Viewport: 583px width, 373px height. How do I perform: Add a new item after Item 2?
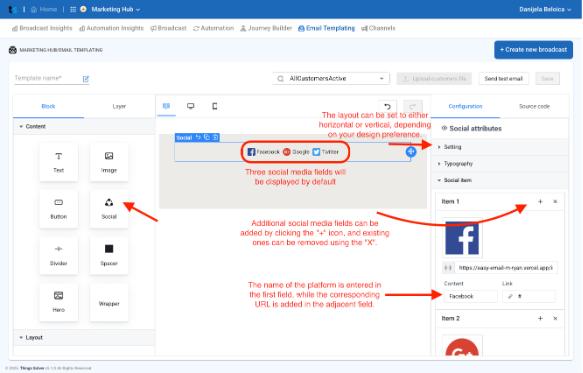coord(540,318)
